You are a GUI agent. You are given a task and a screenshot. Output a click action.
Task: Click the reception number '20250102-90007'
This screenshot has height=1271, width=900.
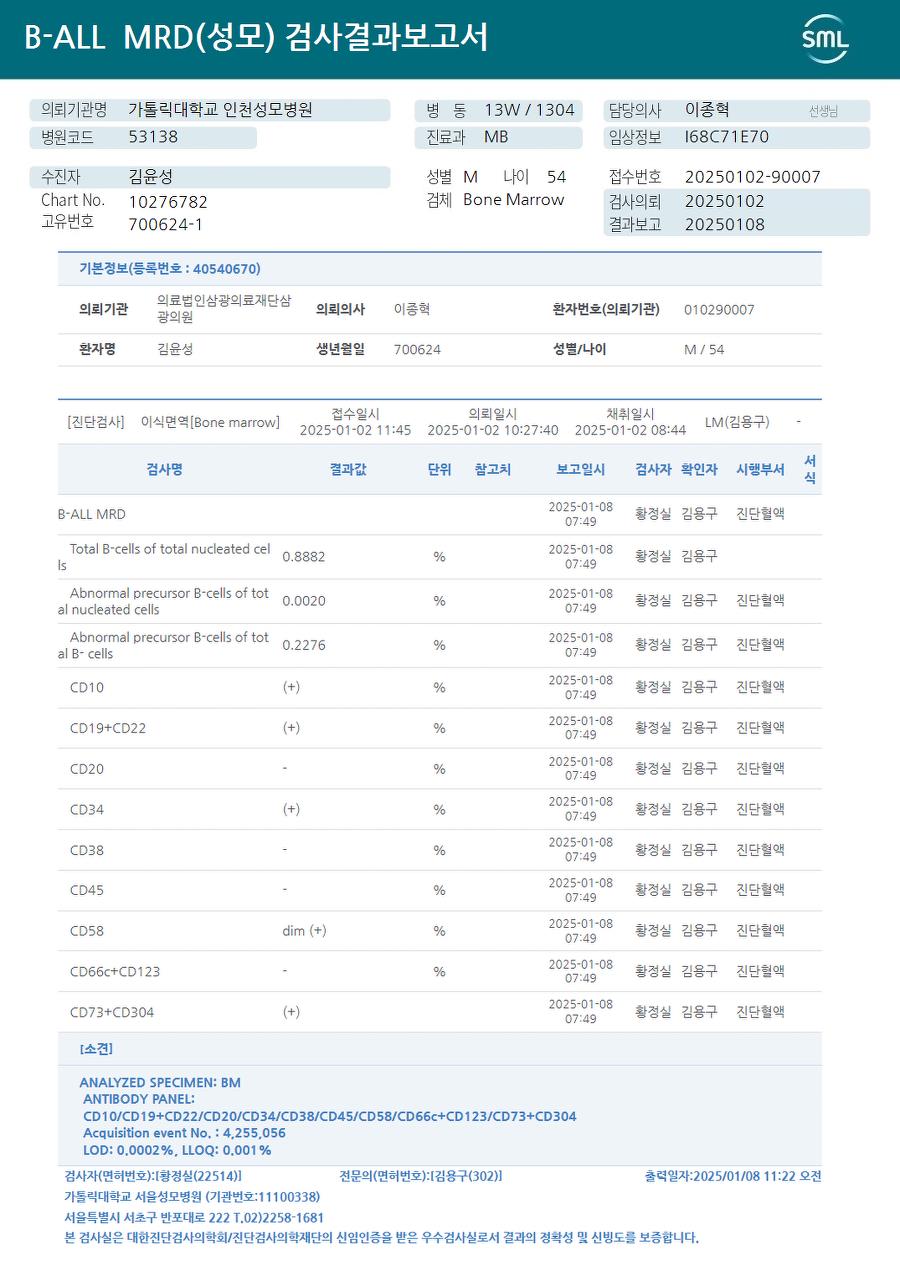tap(753, 177)
